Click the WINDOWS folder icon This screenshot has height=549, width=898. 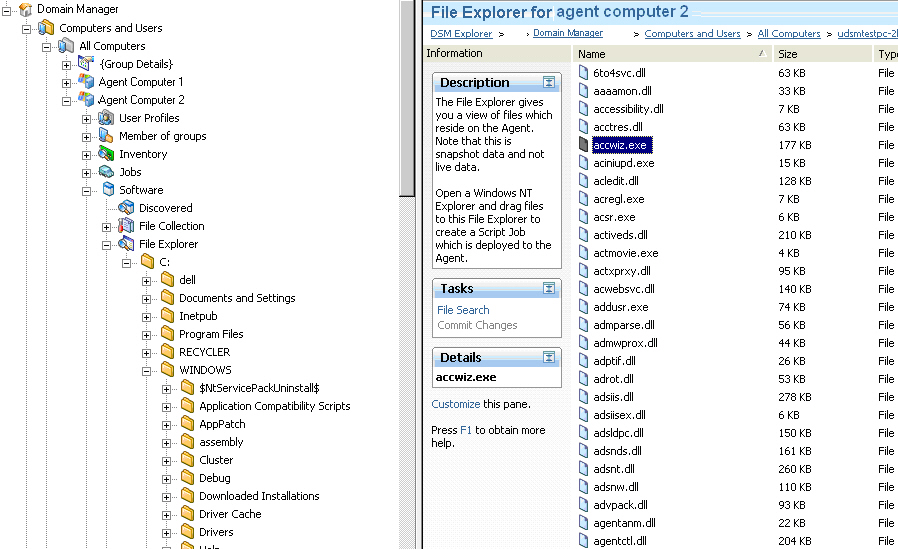coord(168,369)
